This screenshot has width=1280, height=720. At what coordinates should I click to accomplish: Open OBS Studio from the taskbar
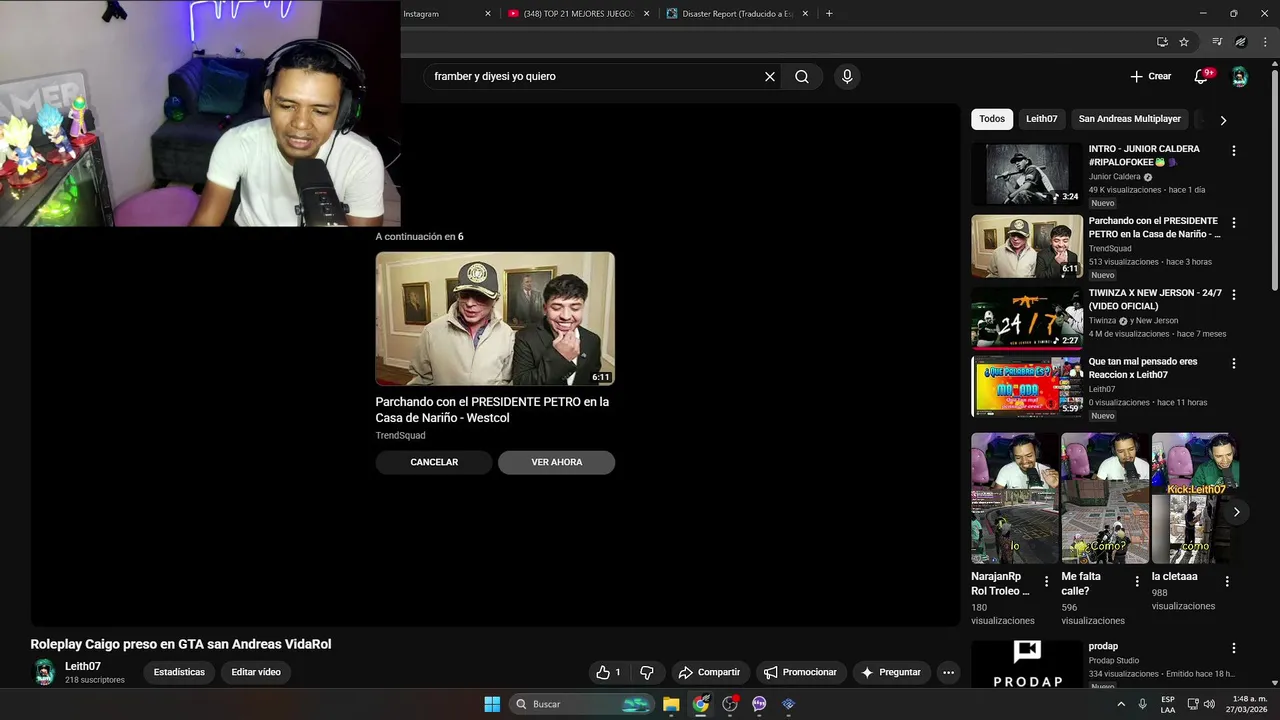click(x=730, y=704)
